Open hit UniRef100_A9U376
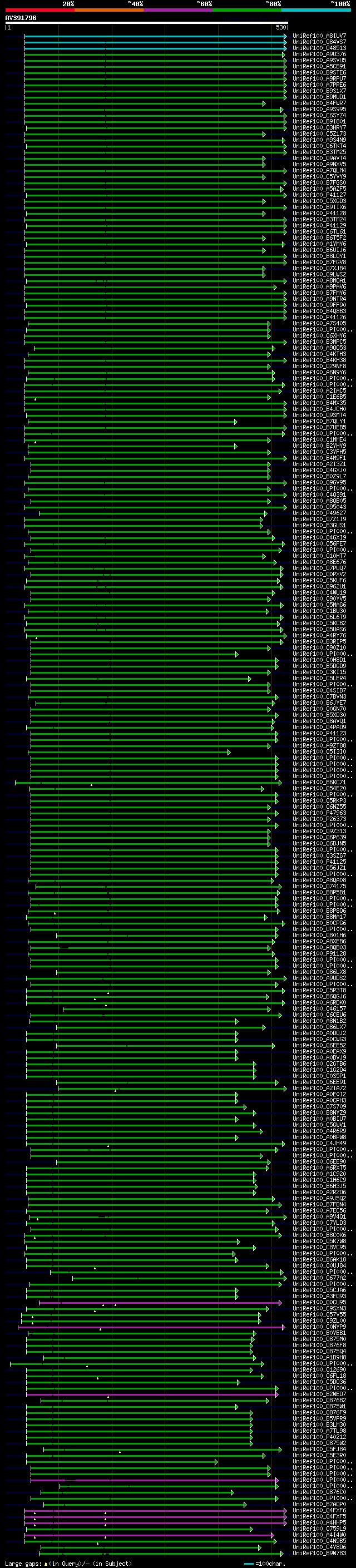The height and width of the screenshot is (1568, 356). (319, 54)
